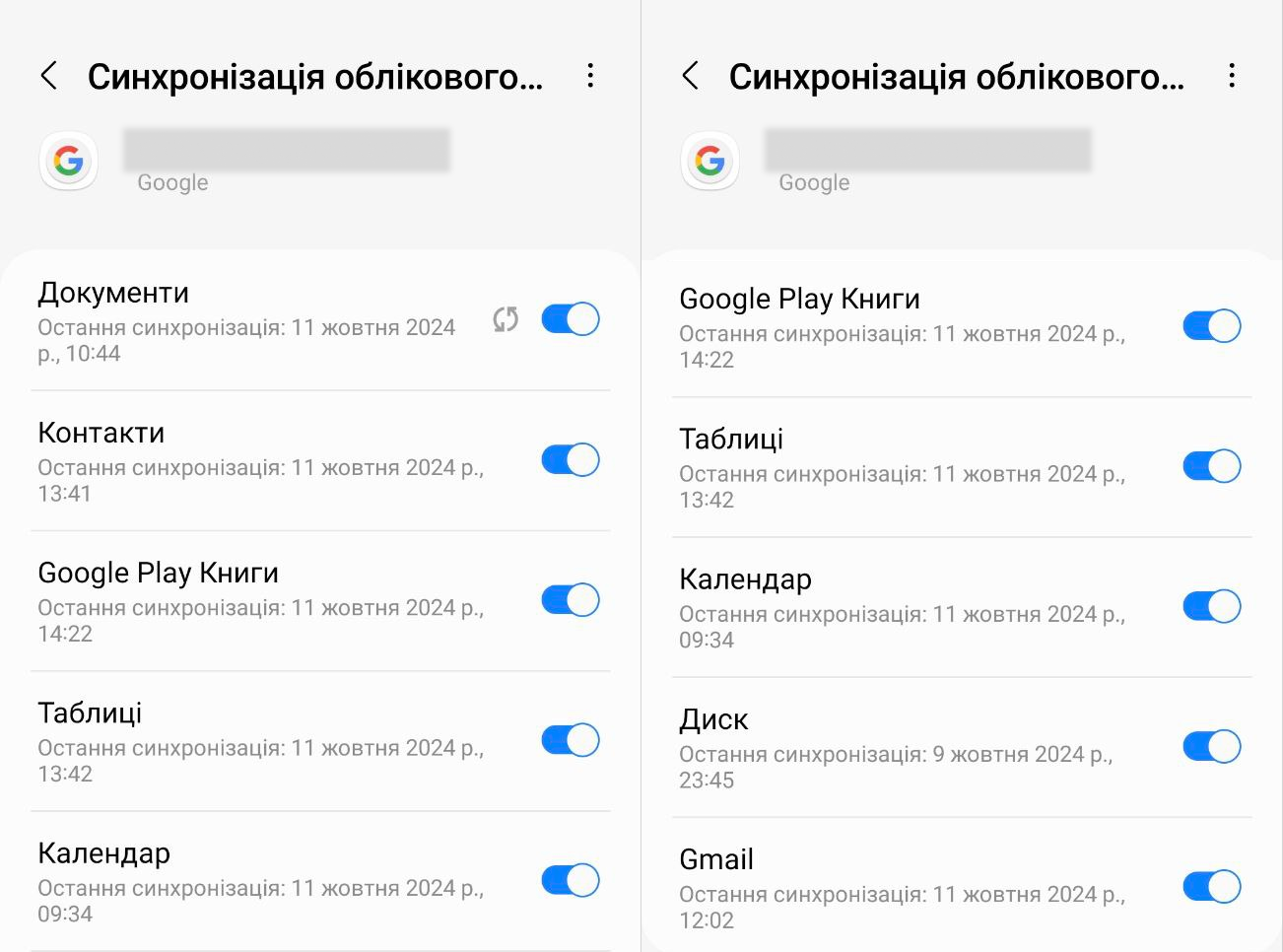This screenshot has width=1283, height=952.
Task: Disable Gmail sync switch
Action: coord(1211,886)
